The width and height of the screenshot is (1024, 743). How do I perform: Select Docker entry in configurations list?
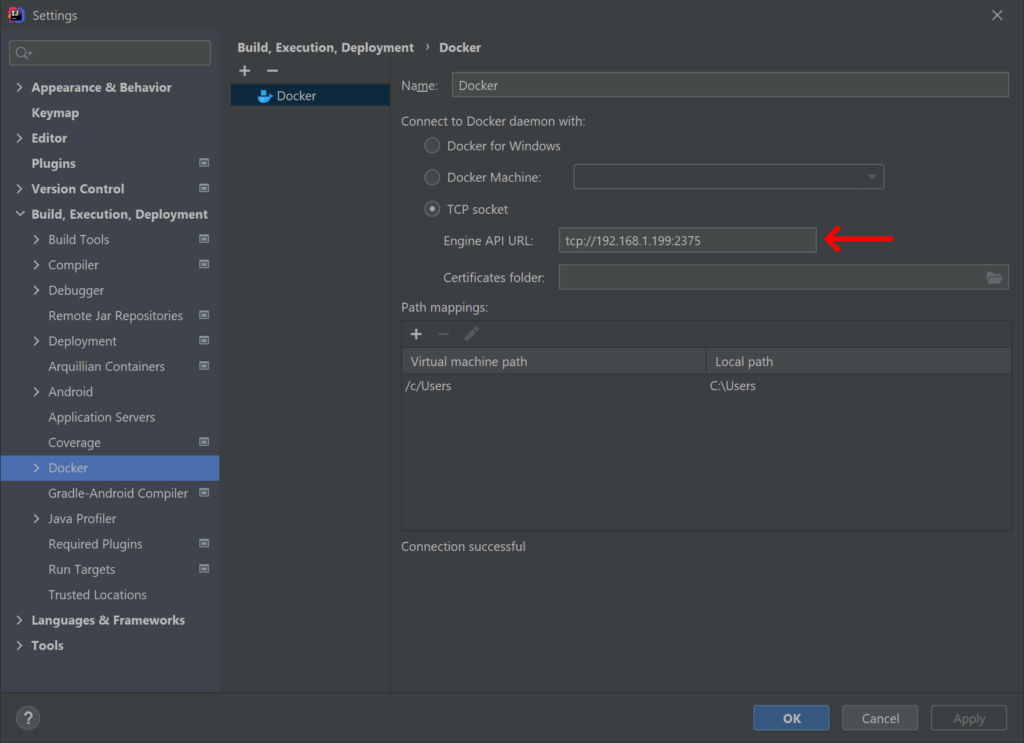(310, 96)
